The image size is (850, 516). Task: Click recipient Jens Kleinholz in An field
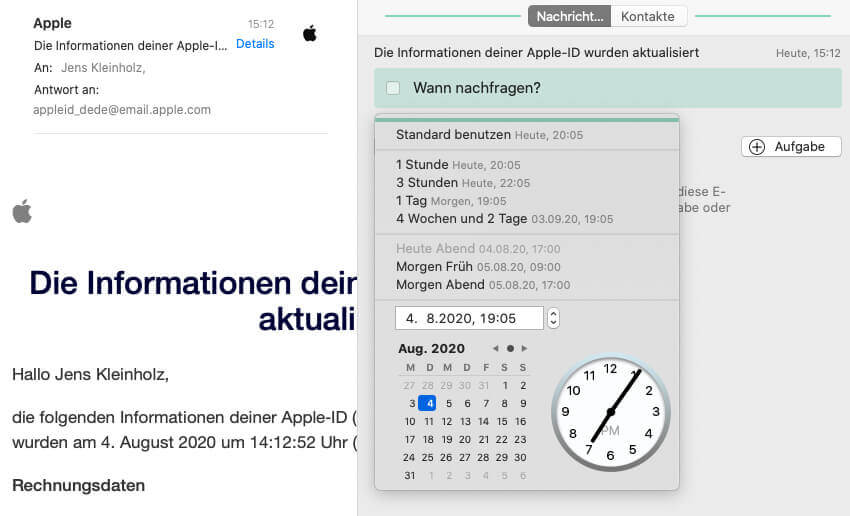(103, 68)
